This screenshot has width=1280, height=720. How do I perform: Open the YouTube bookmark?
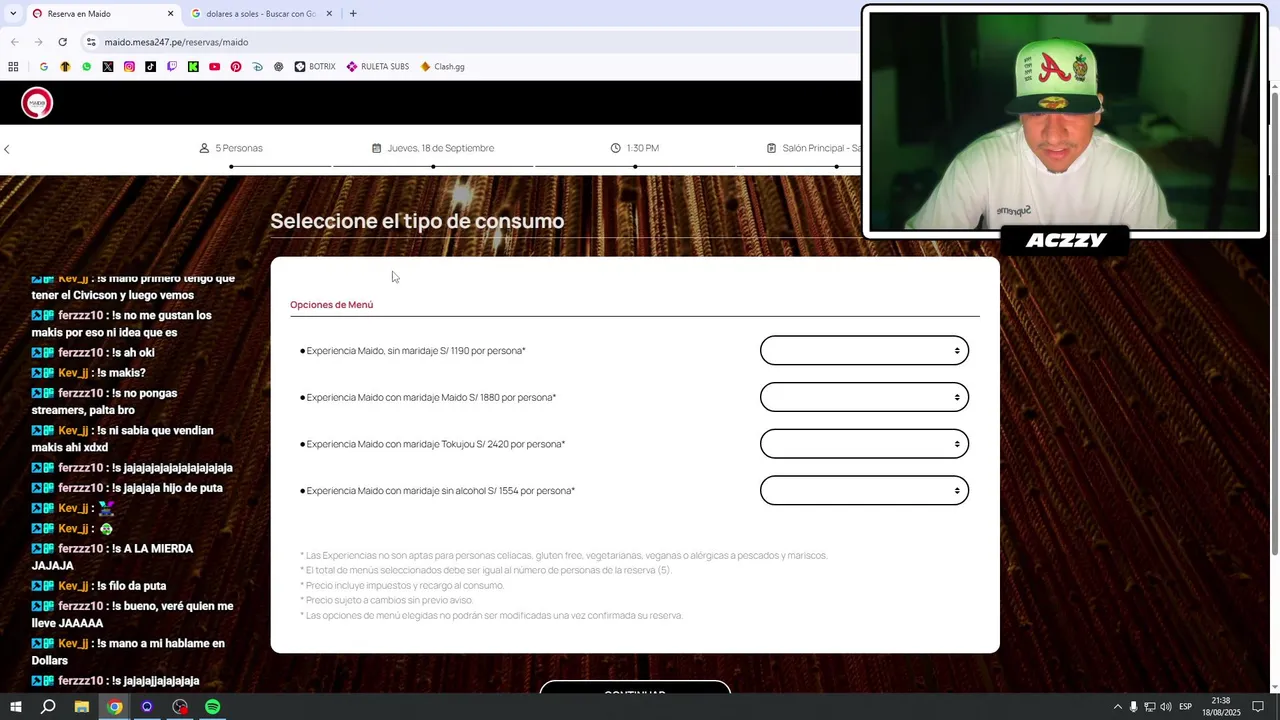(214, 67)
